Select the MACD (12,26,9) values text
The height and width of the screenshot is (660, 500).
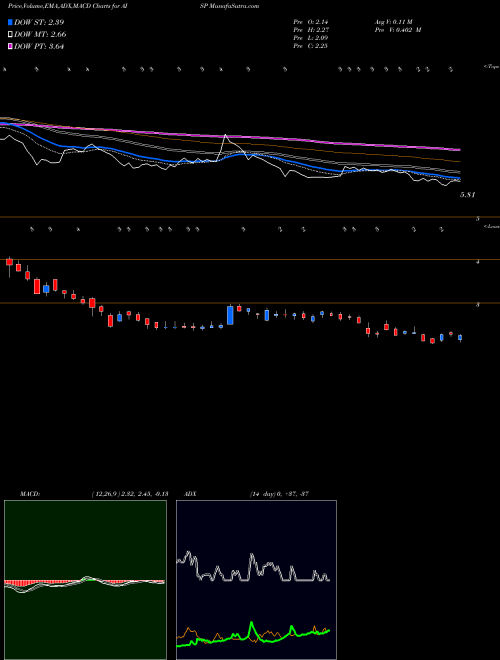click(130, 494)
